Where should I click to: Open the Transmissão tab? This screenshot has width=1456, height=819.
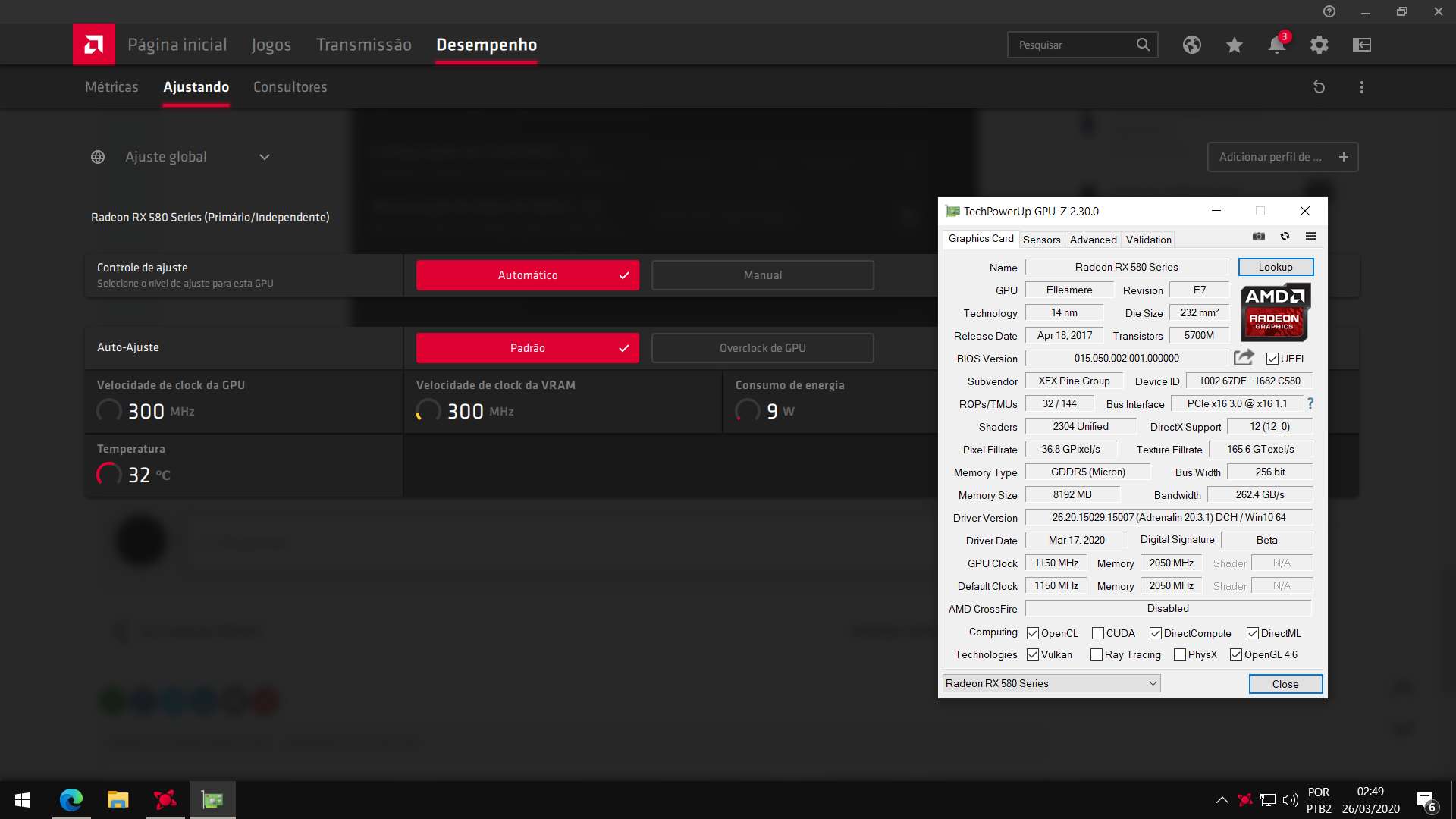coord(364,45)
